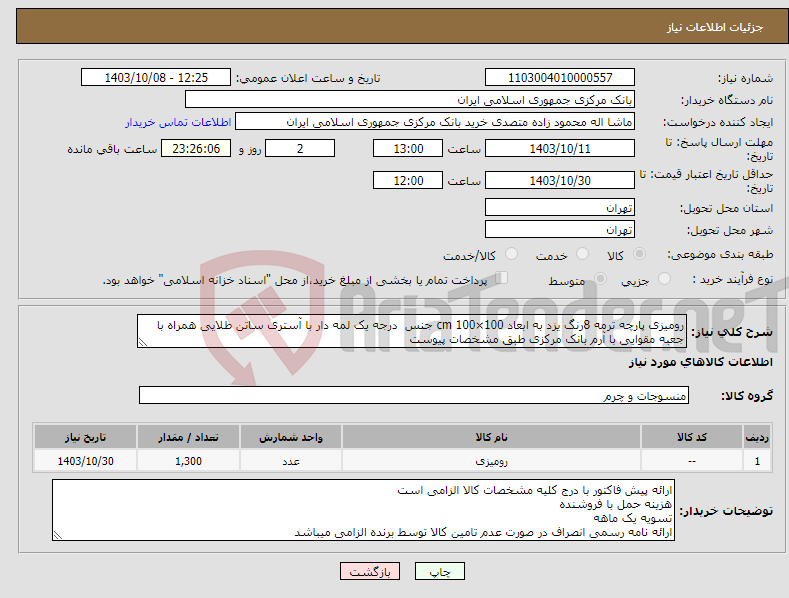Click the unit cell عدد
The width and height of the screenshot is (789, 598).
[x=291, y=461]
